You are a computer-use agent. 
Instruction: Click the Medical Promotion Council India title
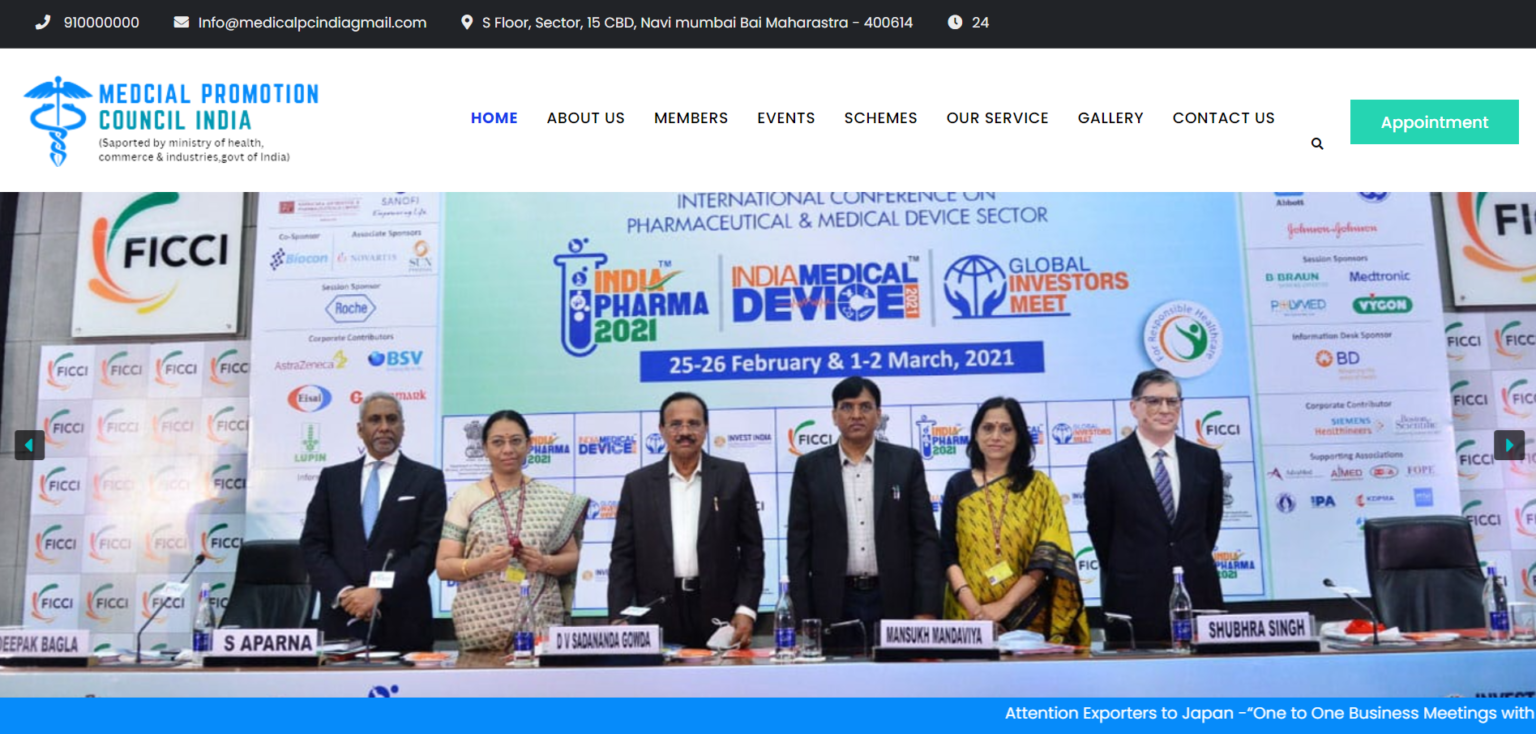pos(208,107)
